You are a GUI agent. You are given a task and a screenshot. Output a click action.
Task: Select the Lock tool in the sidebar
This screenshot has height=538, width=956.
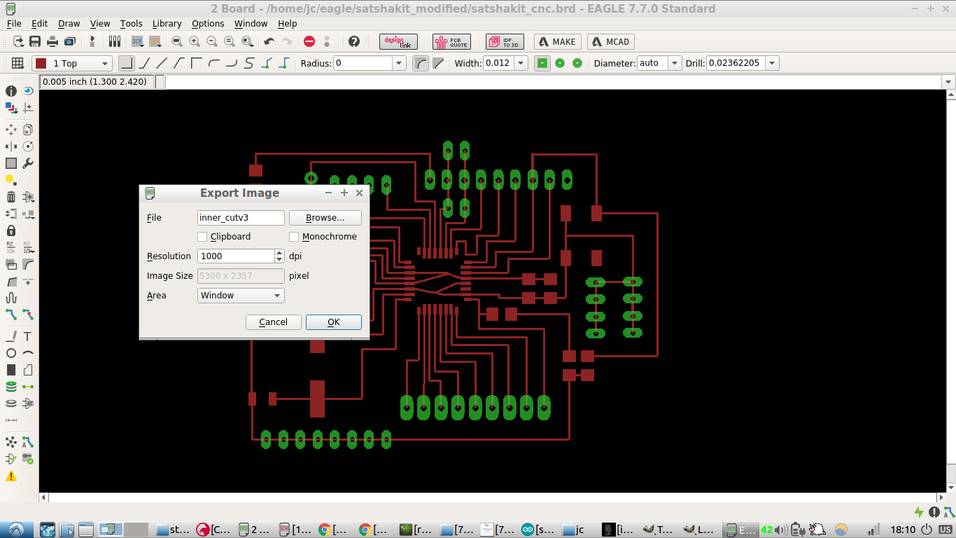click(11, 231)
